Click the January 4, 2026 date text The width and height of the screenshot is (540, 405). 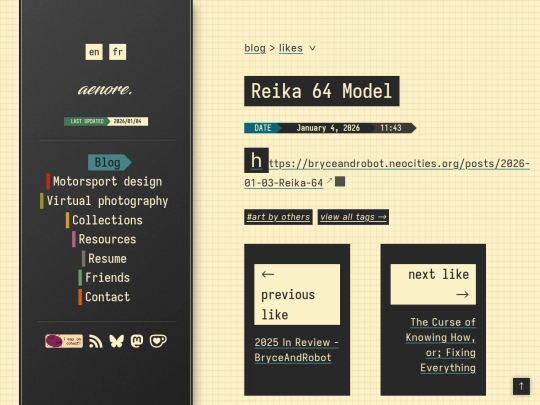328,128
